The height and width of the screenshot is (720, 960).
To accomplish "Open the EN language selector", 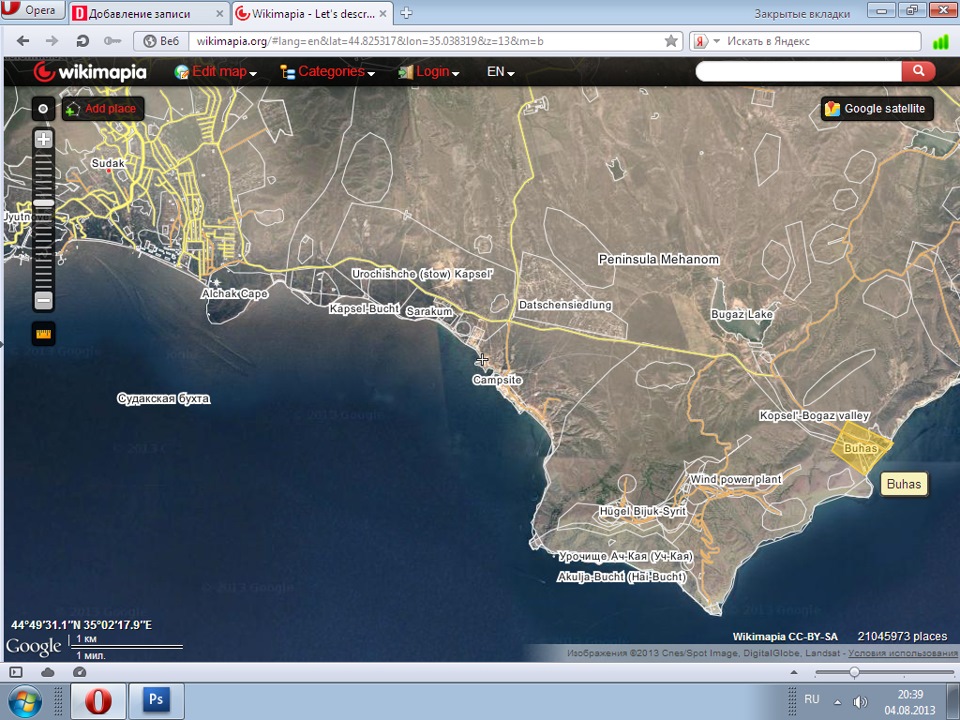I will 500,72.
